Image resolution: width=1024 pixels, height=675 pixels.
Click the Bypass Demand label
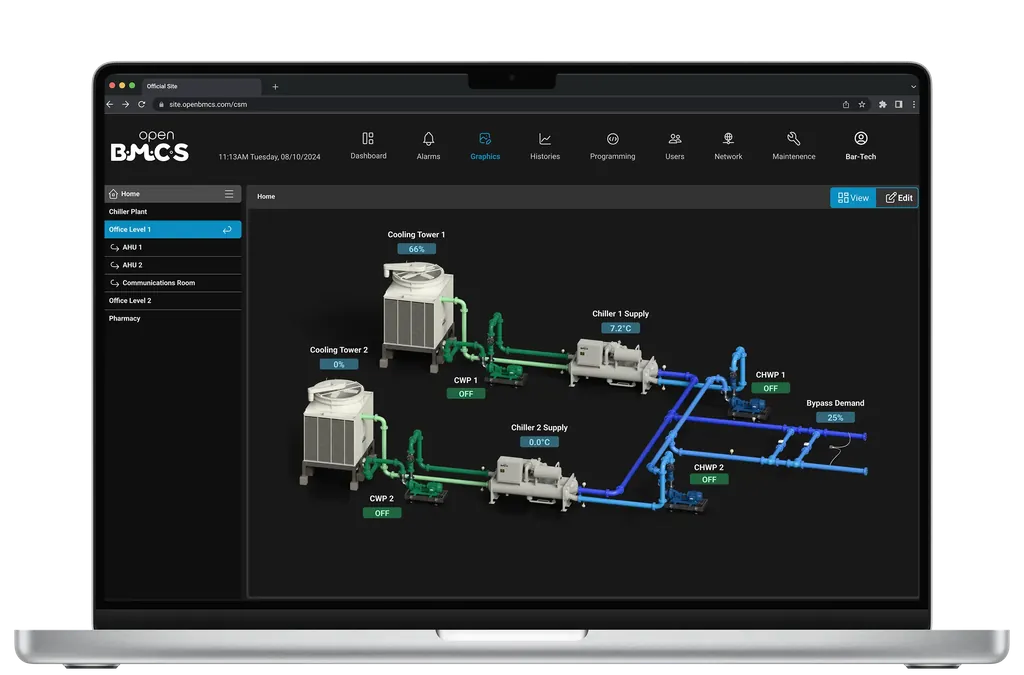coord(835,403)
